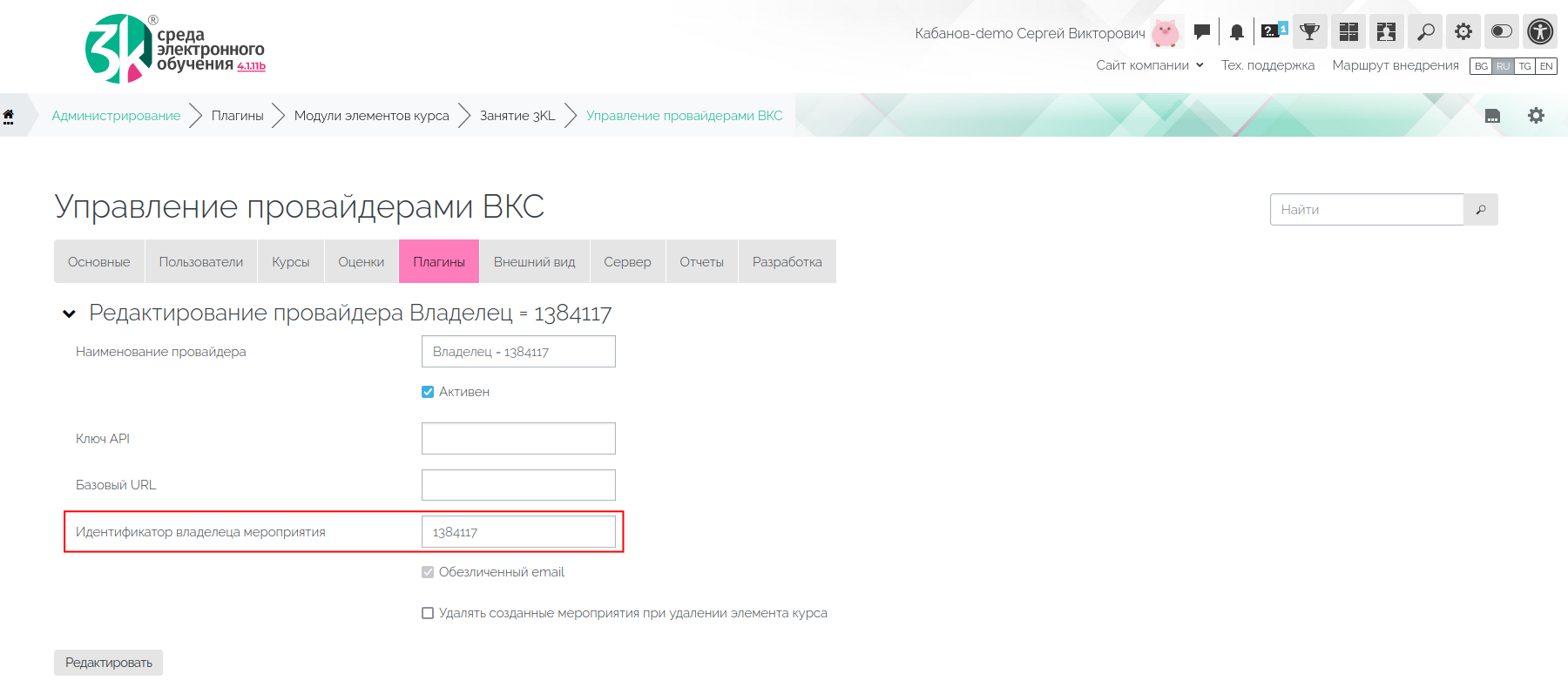Collapse the Редактирование провайдера section
The height and width of the screenshot is (694, 1568).
[70, 313]
